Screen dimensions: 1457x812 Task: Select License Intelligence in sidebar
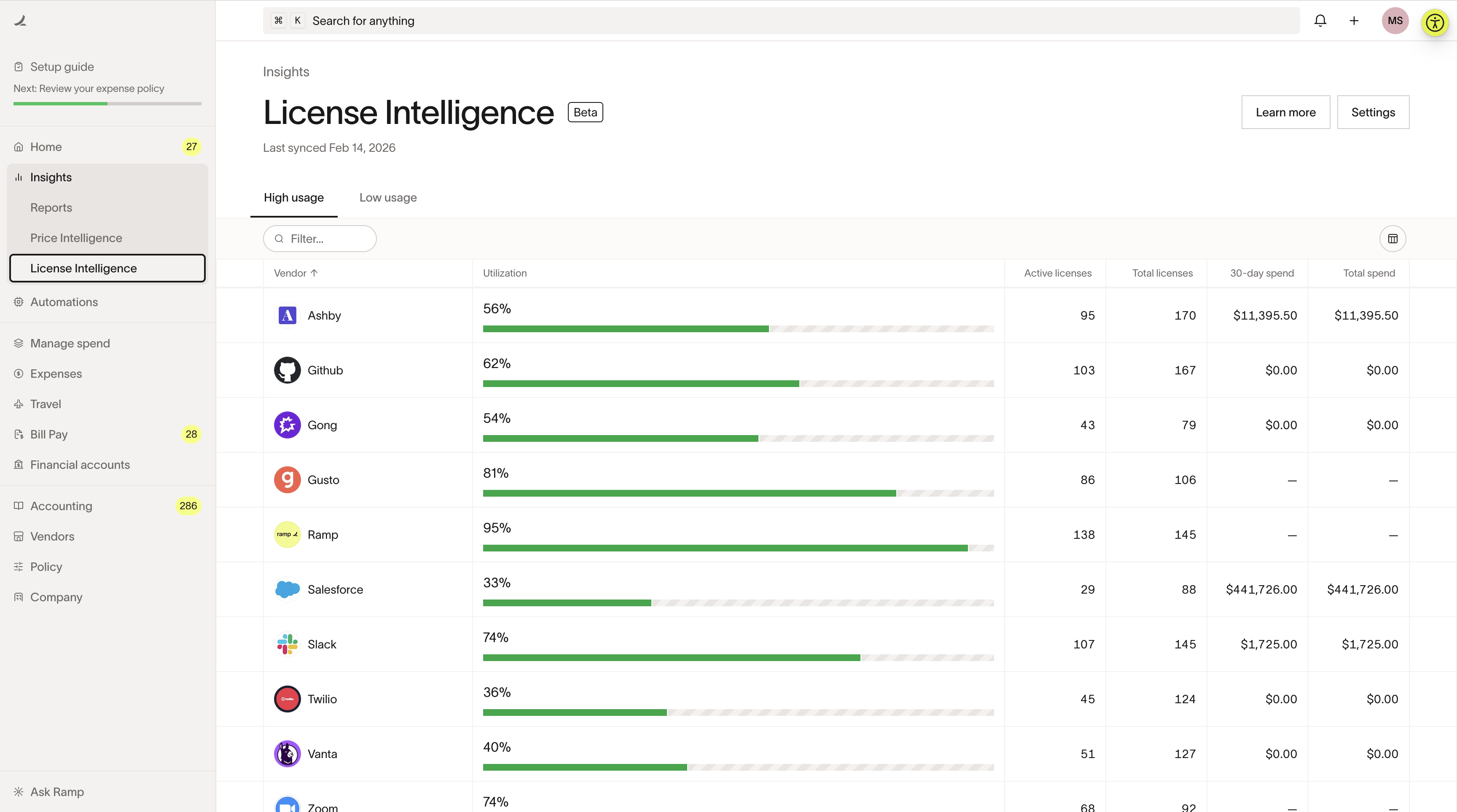[x=108, y=268]
